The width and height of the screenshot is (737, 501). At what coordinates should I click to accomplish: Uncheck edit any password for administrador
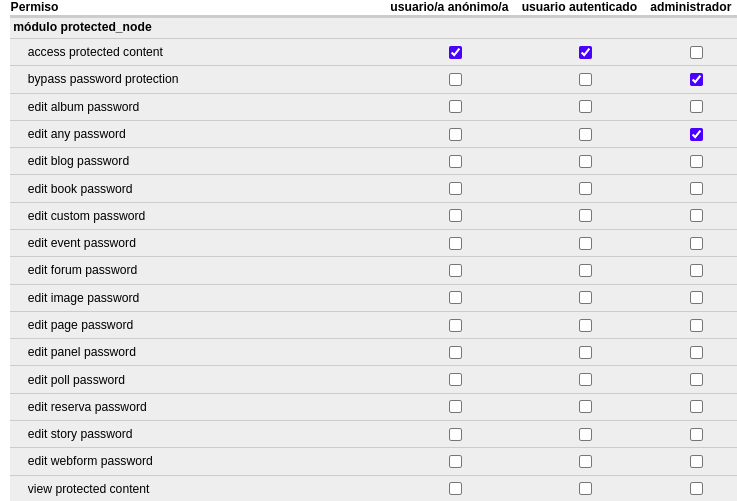696,134
